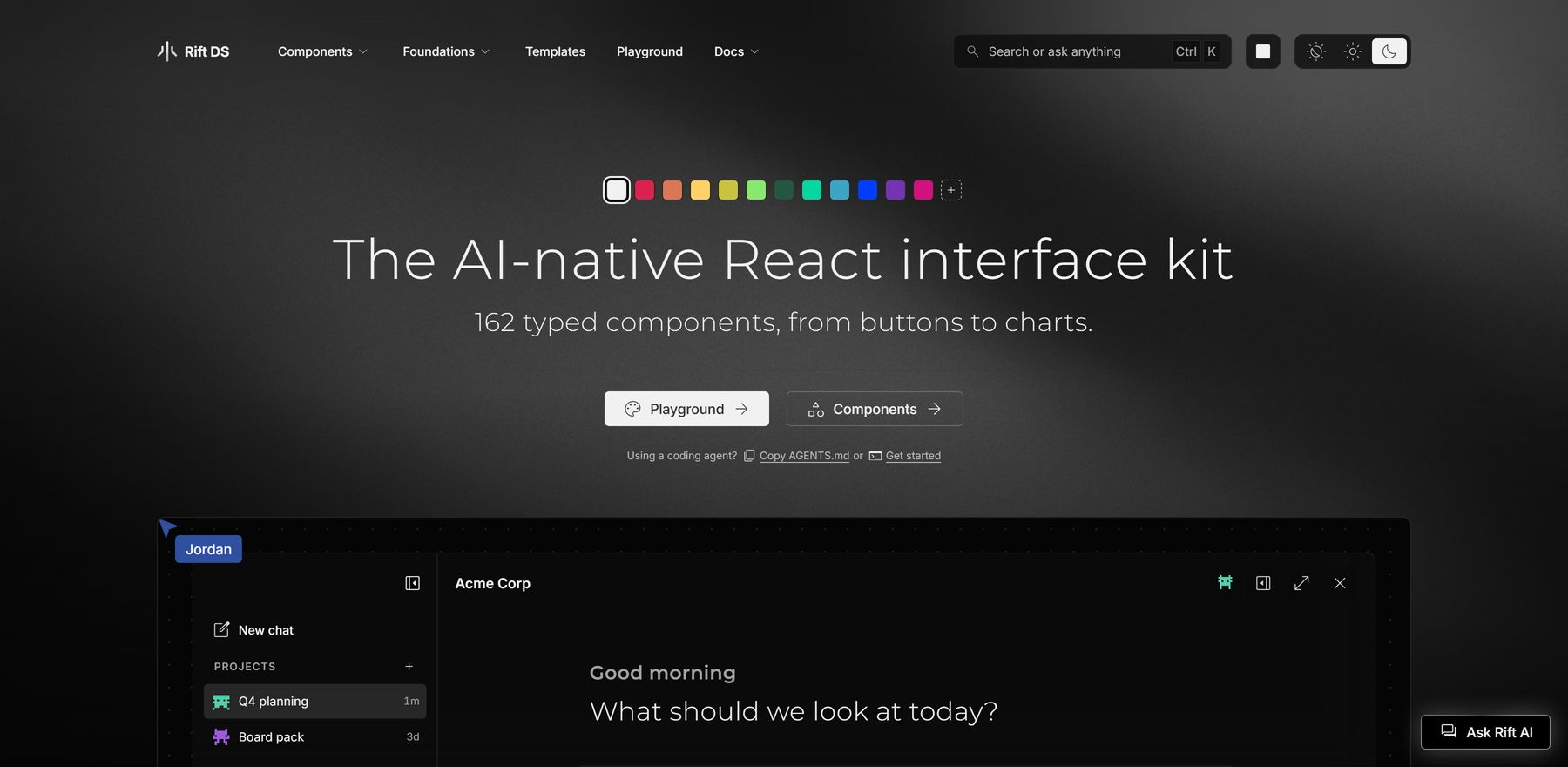
Task: Click the search magnifier icon
Action: coord(973,51)
